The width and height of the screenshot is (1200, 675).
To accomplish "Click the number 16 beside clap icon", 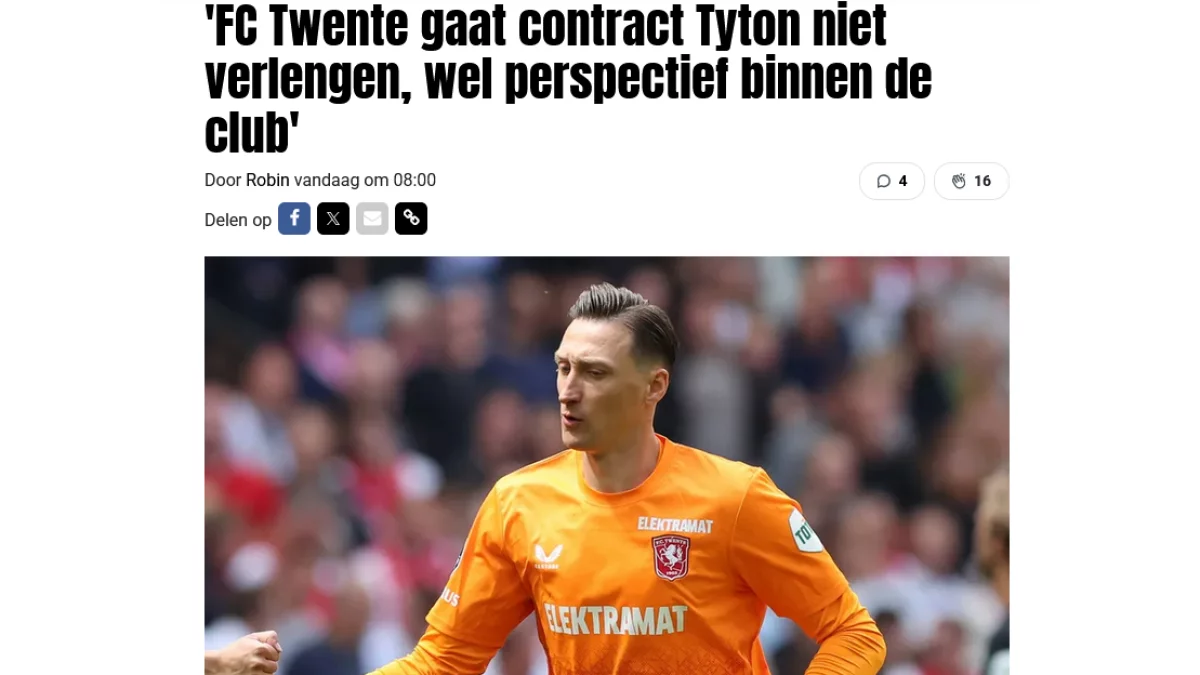I will 982,181.
